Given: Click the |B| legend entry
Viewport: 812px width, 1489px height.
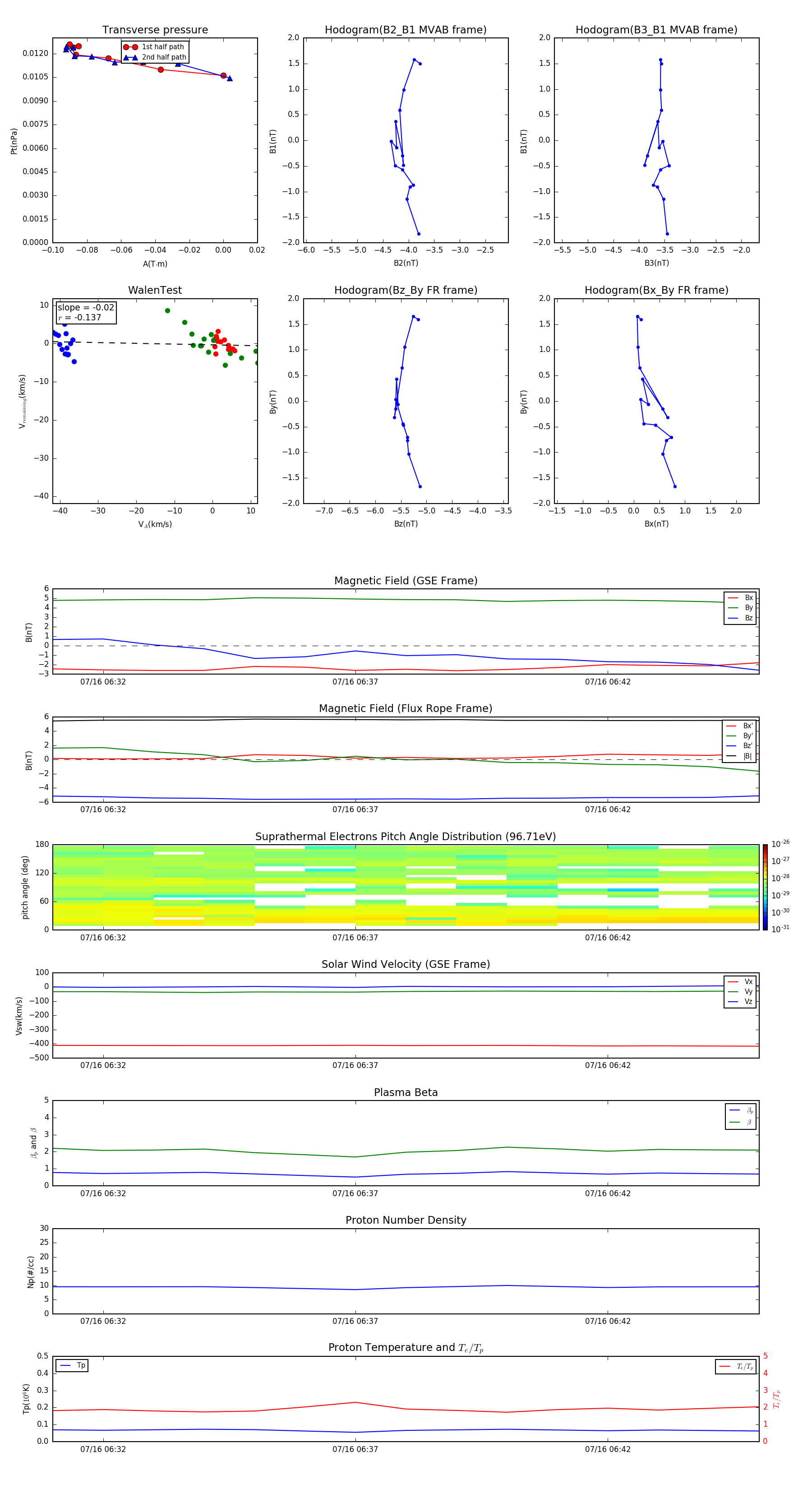Looking at the screenshot, I should (740, 756).
